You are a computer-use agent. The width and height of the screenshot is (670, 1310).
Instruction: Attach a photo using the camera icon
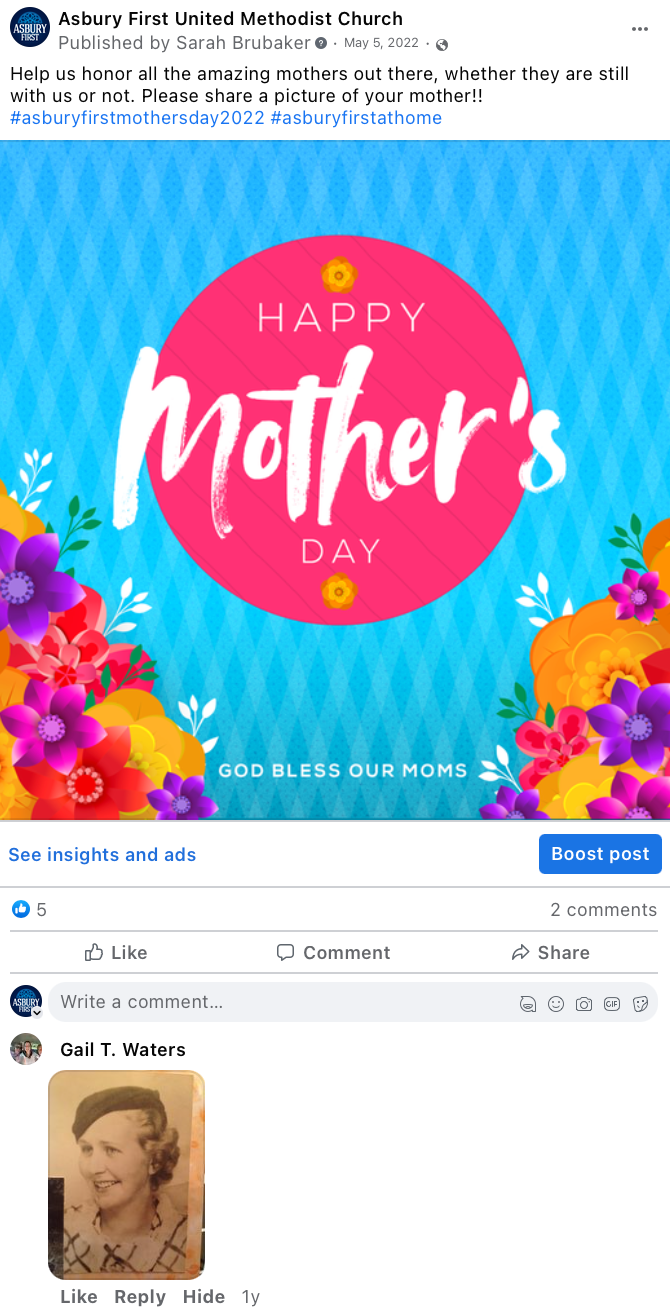coord(584,1004)
